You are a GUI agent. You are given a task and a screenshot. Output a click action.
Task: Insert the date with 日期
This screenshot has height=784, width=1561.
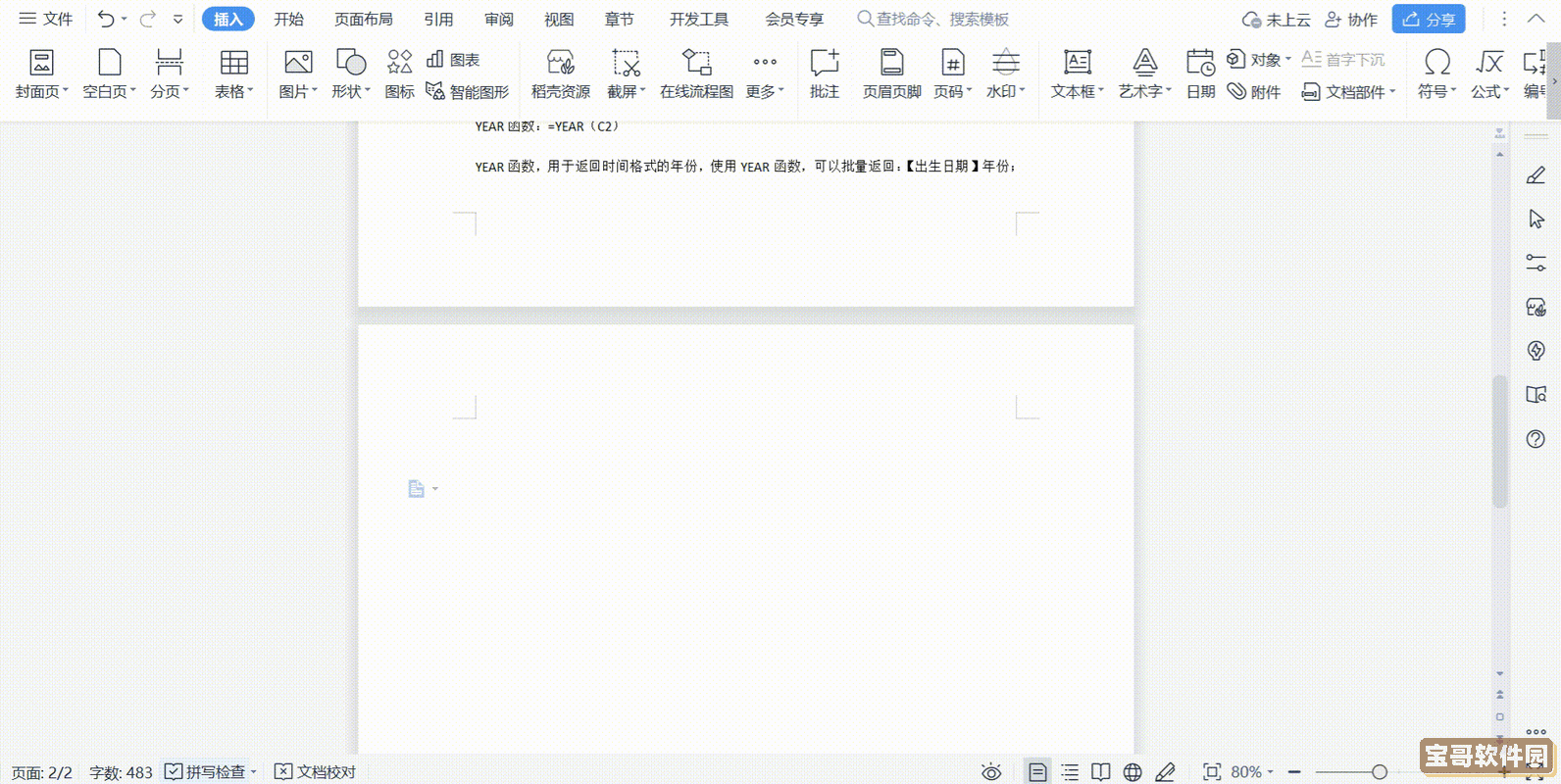pos(1200,74)
